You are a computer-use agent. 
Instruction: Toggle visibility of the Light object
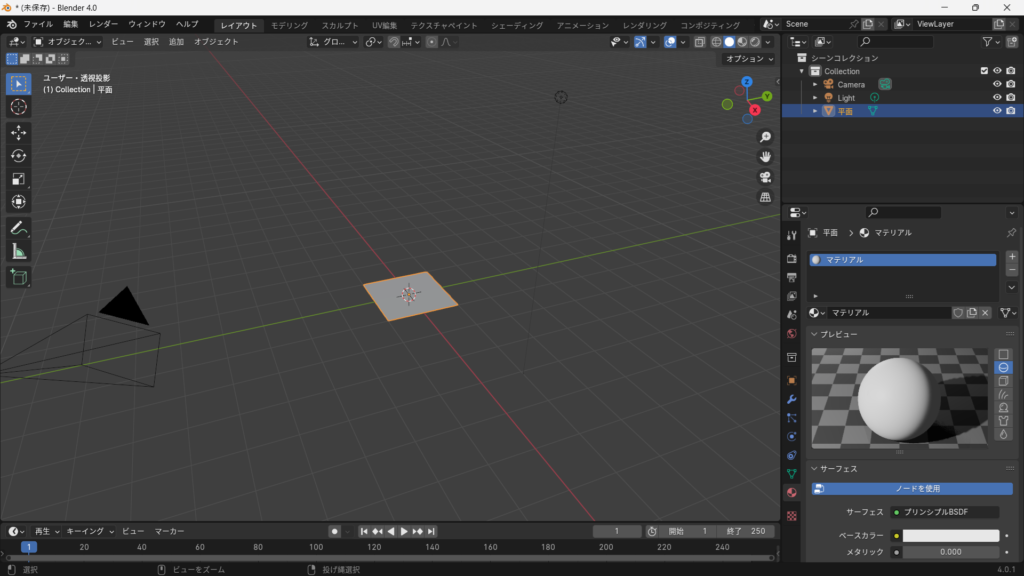pos(997,98)
